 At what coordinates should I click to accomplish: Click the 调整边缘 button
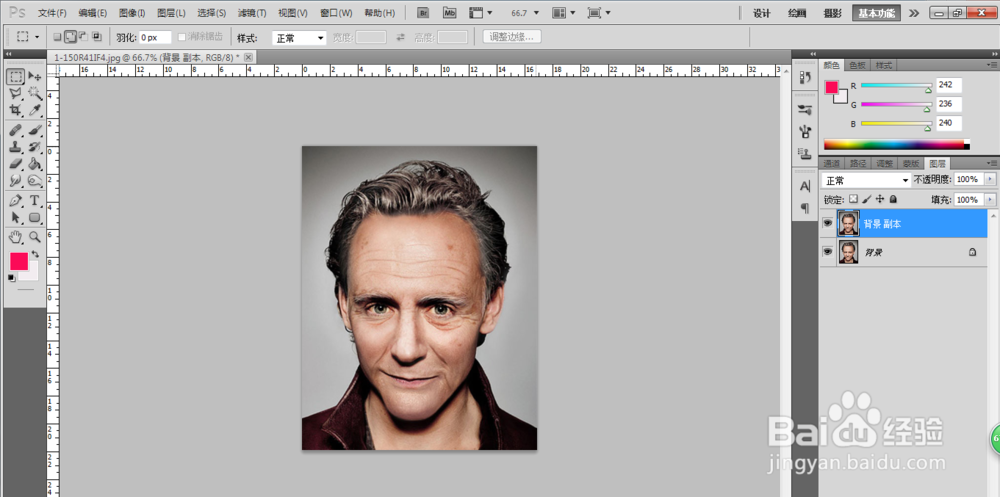[x=512, y=37]
